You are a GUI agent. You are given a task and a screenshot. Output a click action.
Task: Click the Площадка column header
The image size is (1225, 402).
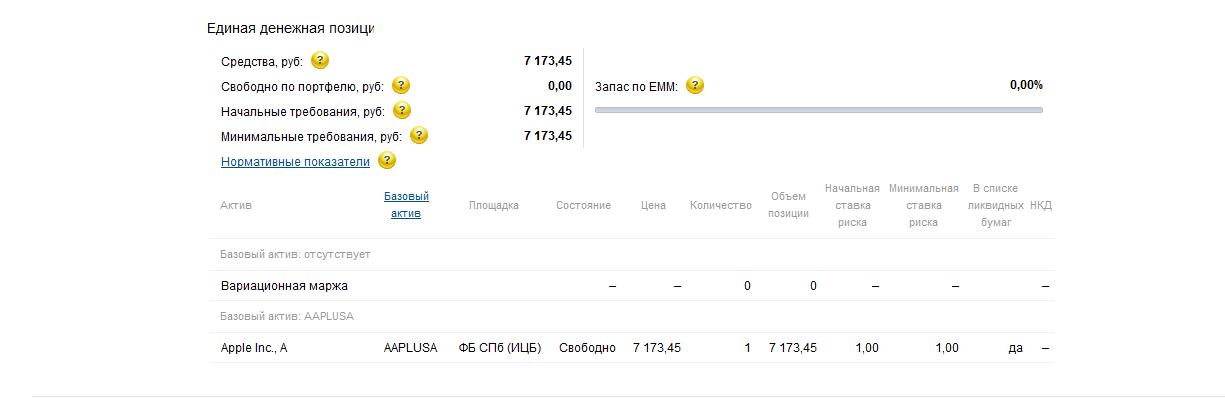click(x=494, y=206)
